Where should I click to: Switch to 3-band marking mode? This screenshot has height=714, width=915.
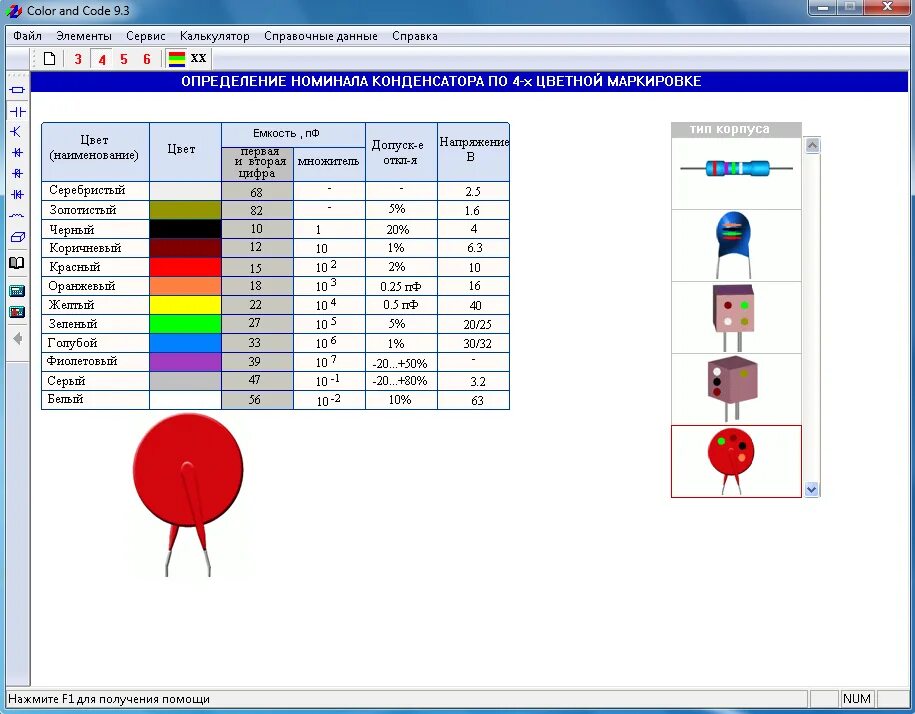78,59
